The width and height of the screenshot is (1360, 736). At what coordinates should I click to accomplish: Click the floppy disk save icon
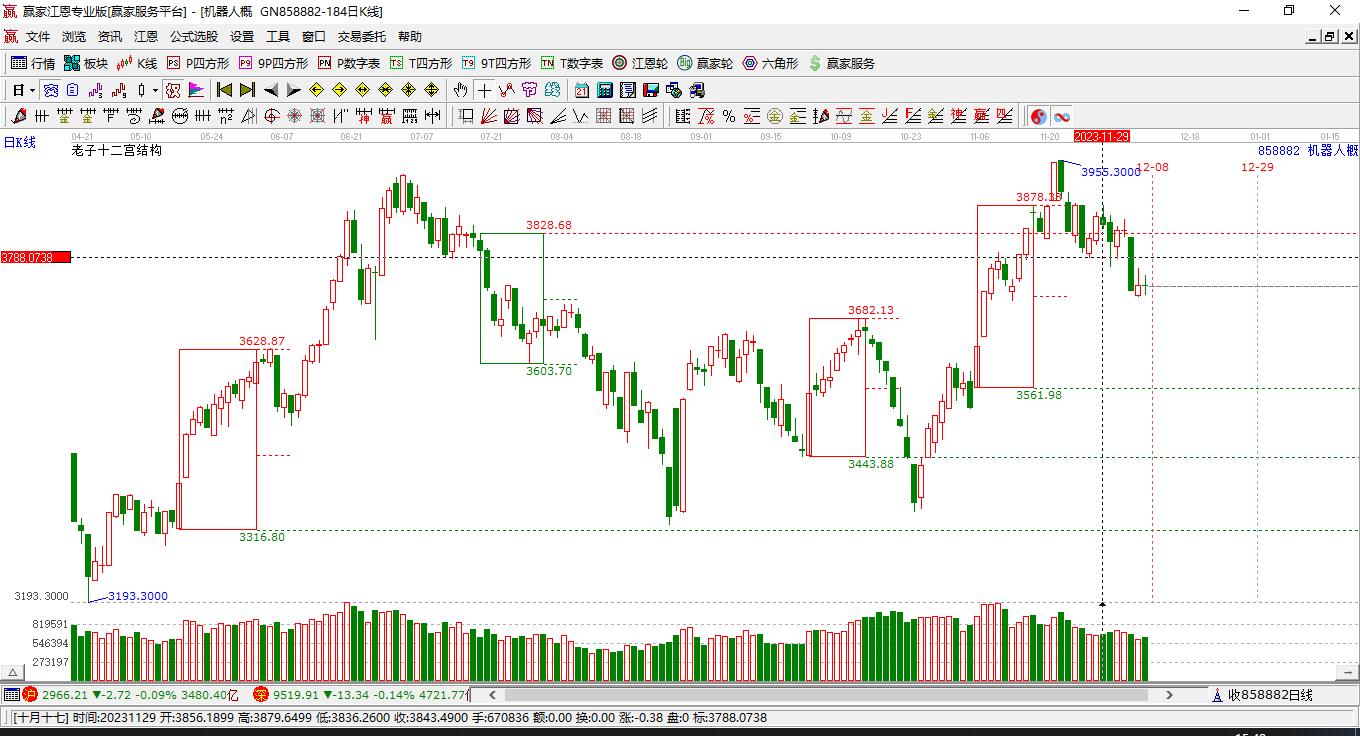pos(651,90)
